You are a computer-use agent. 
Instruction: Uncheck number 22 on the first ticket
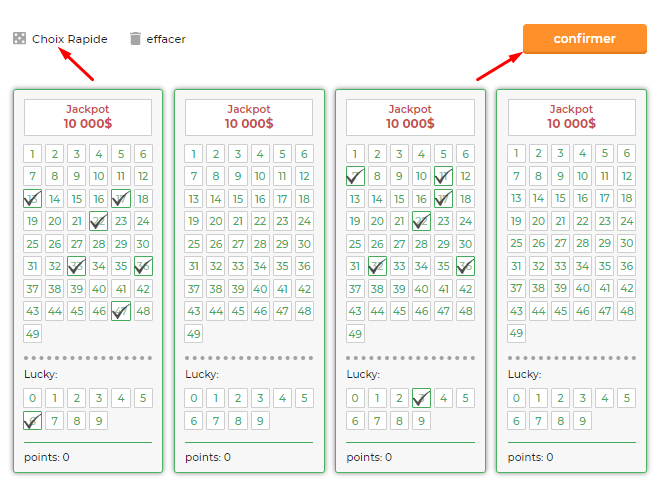tap(99, 221)
